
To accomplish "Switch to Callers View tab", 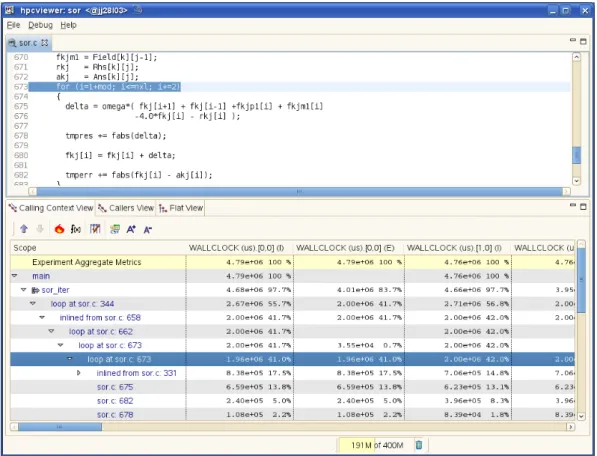I will (126, 208).
